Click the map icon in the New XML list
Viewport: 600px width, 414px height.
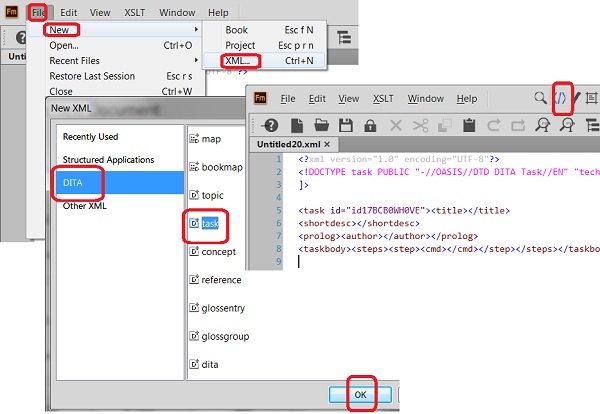point(194,139)
